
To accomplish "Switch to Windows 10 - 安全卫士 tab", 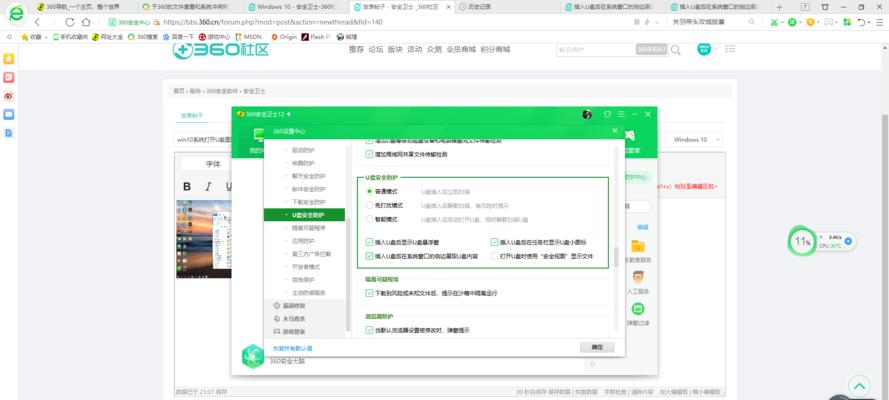I will pyautogui.click(x=293, y=7).
